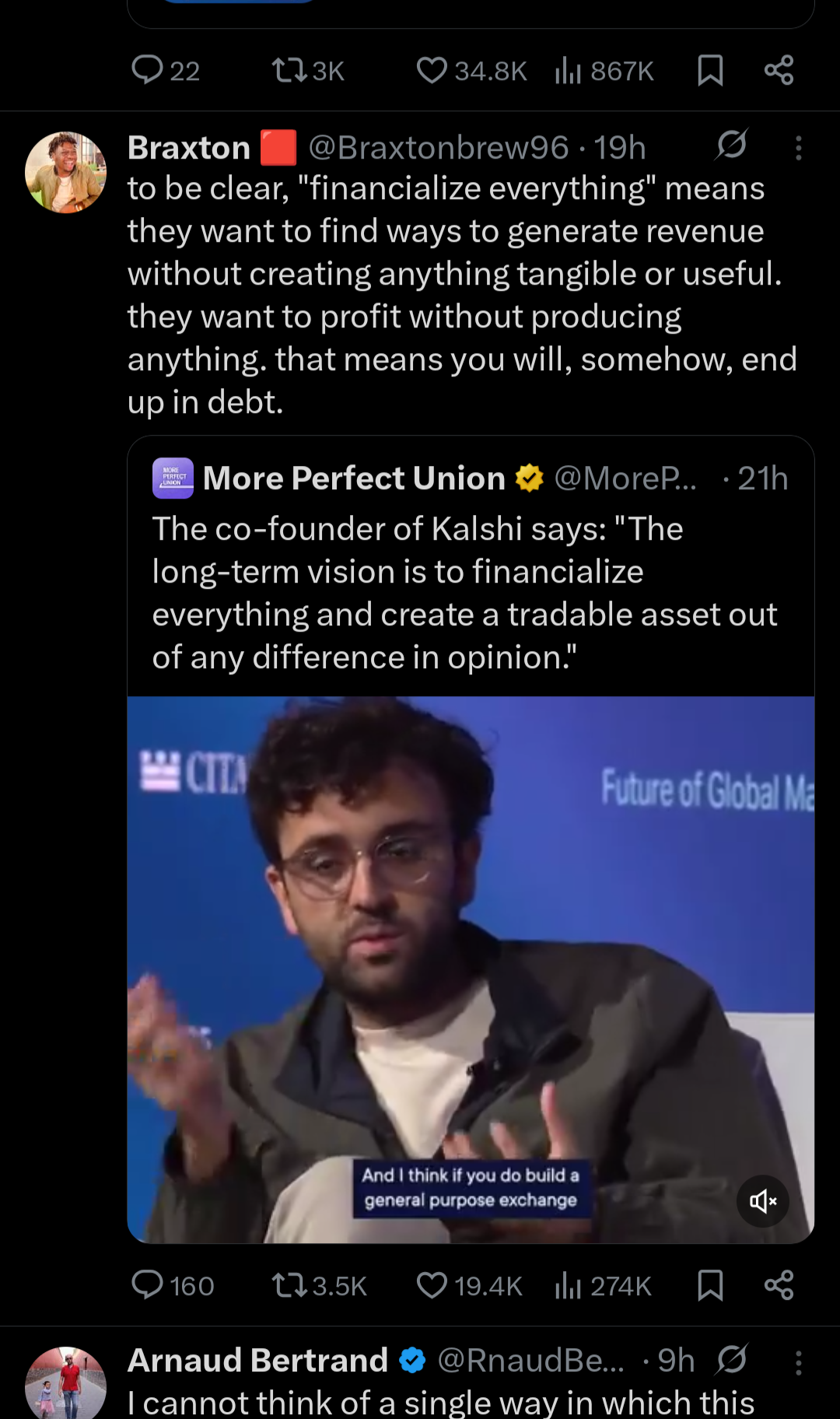This screenshot has width=840, height=1419.
Task: Share Braxton's tweet using share icon
Action: coord(779,1285)
